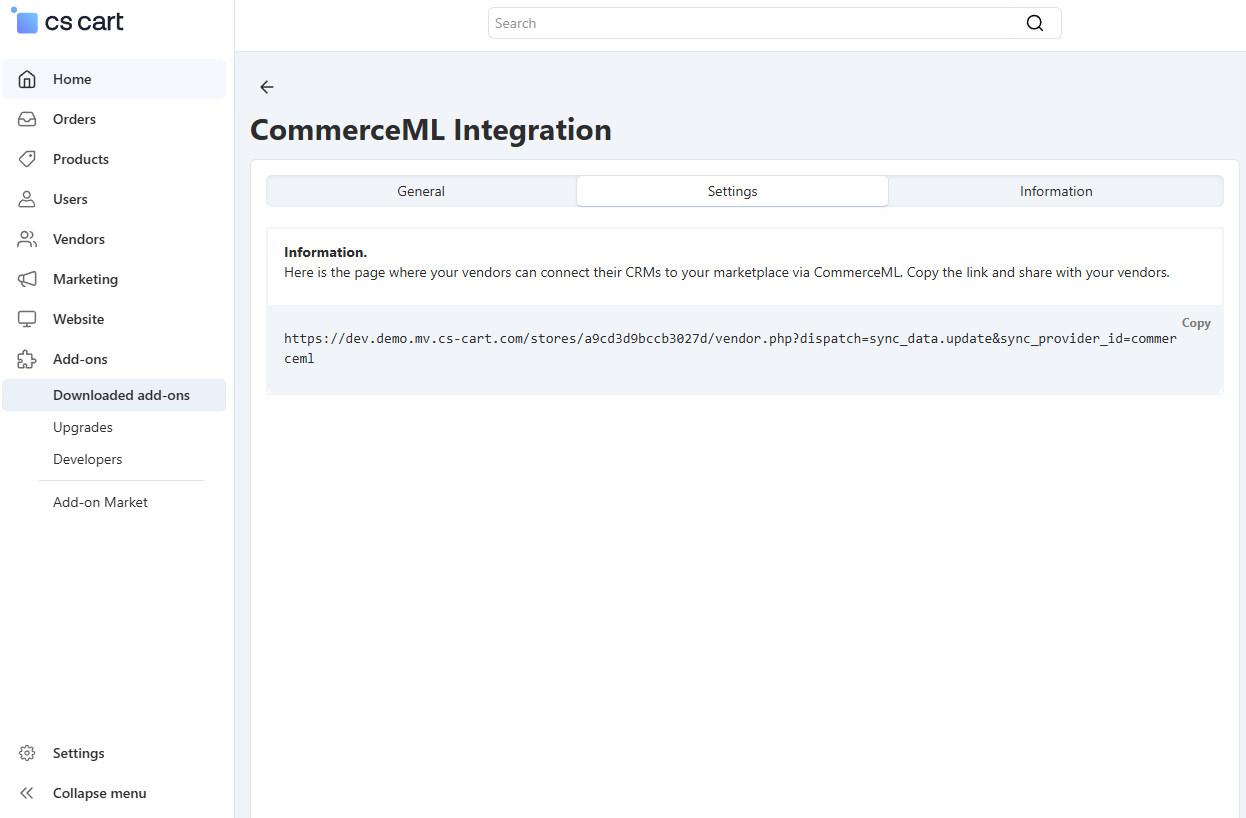This screenshot has height=818, width=1246.
Task: Click the Marketing megaphone icon
Action: coord(27,279)
